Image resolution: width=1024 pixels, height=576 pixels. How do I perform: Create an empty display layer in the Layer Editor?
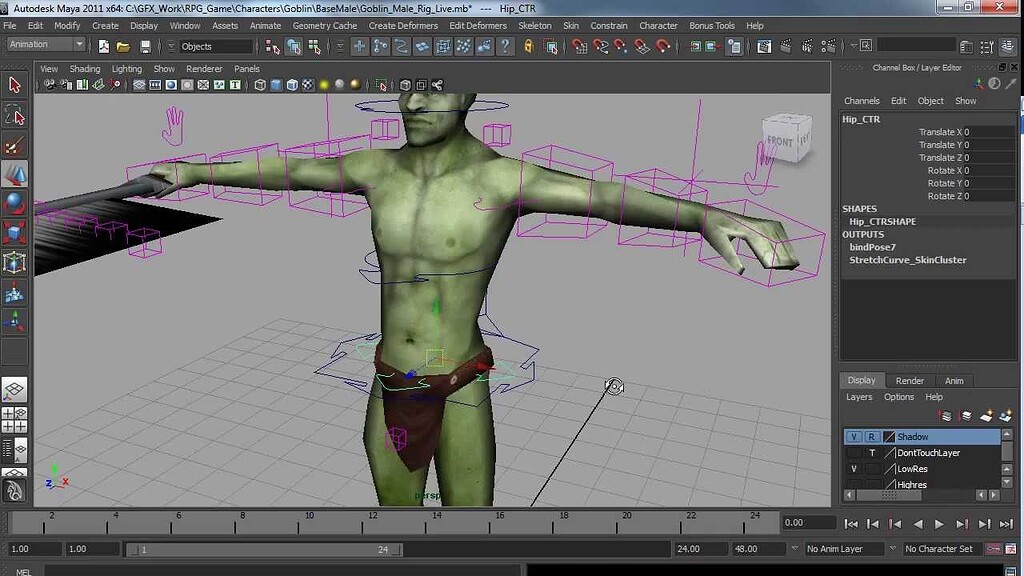pyautogui.click(x=986, y=415)
